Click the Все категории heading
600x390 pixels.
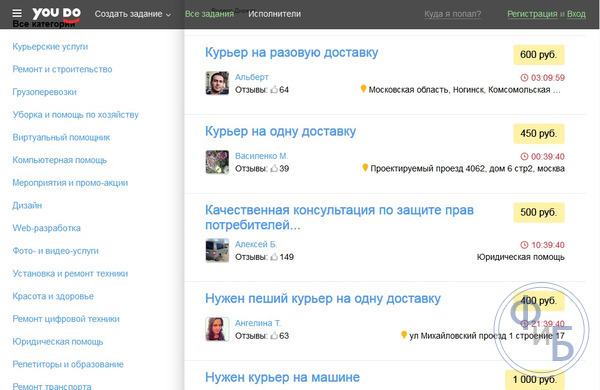click(44, 24)
